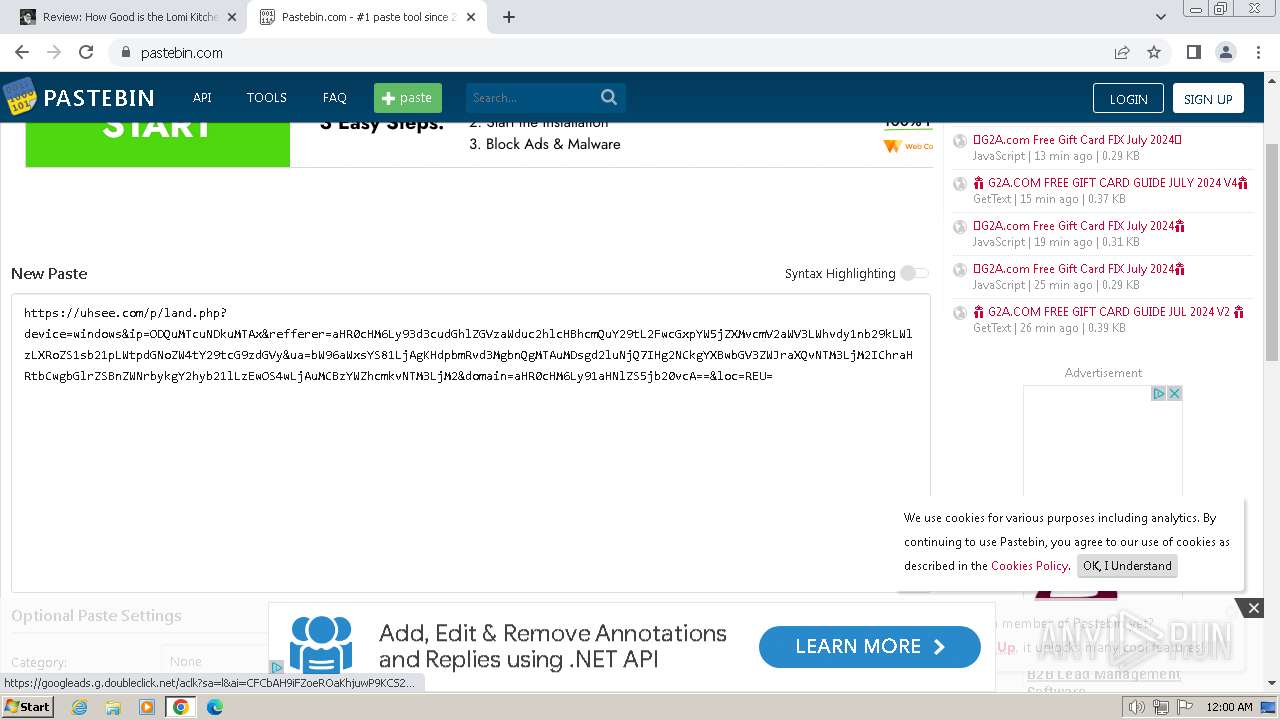
Task: Close the Pastebin.com tab
Action: click(471, 17)
